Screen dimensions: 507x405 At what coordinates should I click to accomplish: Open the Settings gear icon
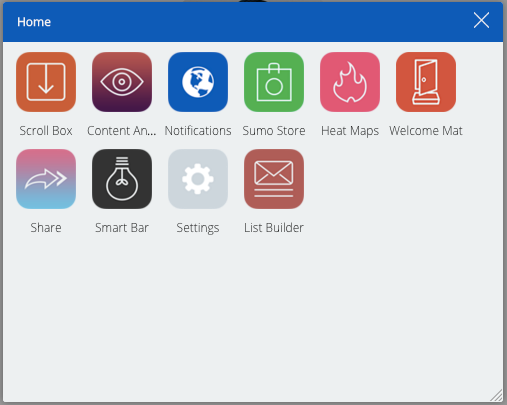[198, 179]
